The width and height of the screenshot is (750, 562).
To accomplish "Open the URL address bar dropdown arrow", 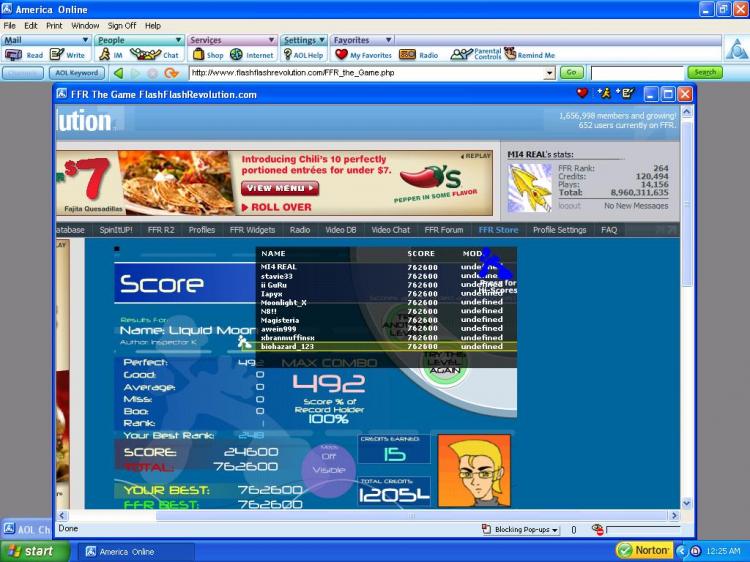I will pos(550,73).
